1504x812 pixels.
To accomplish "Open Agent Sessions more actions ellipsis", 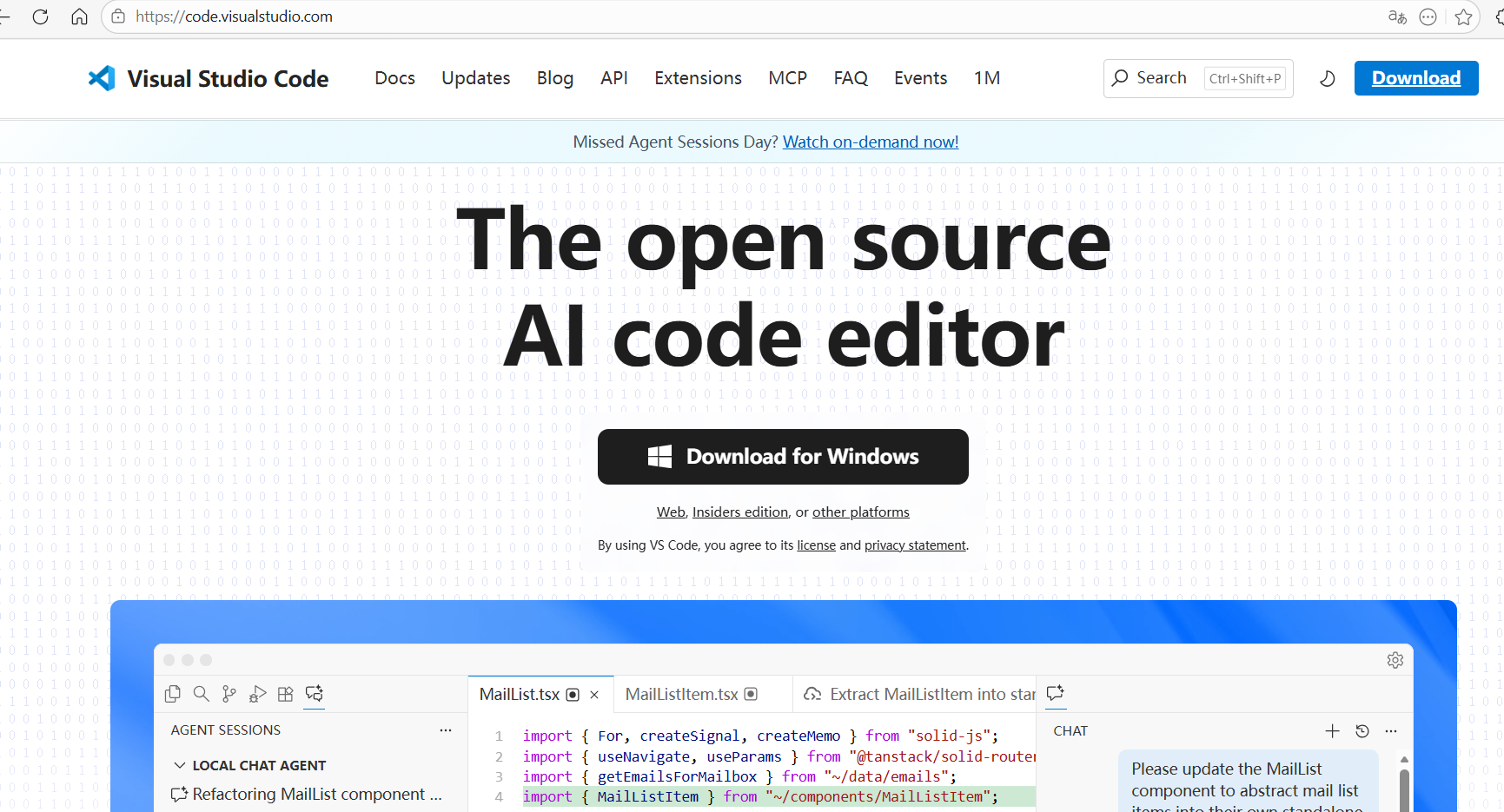I will [446, 730].
